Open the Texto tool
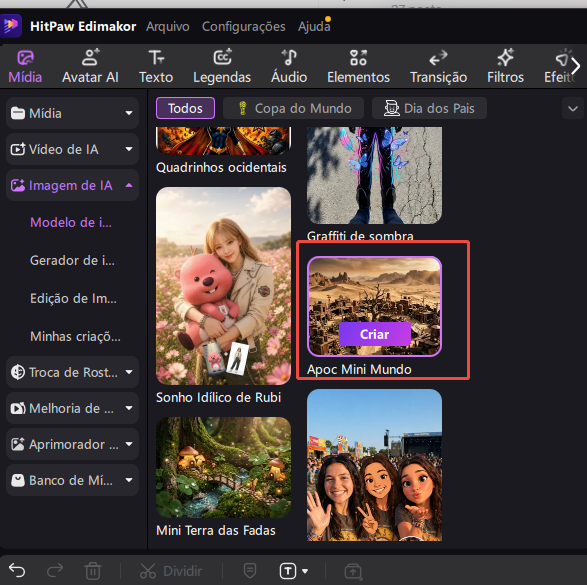The image size is (587, 585). tap(156, 67)
